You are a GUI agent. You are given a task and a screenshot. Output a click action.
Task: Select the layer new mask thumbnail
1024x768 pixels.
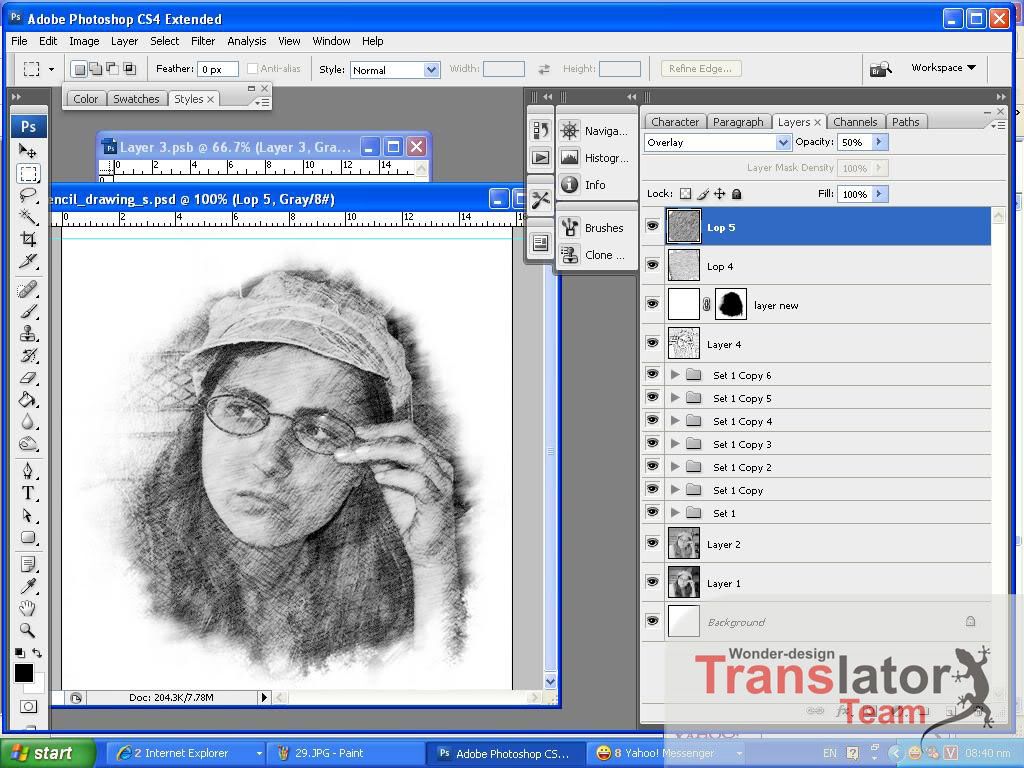click(731, 304)
